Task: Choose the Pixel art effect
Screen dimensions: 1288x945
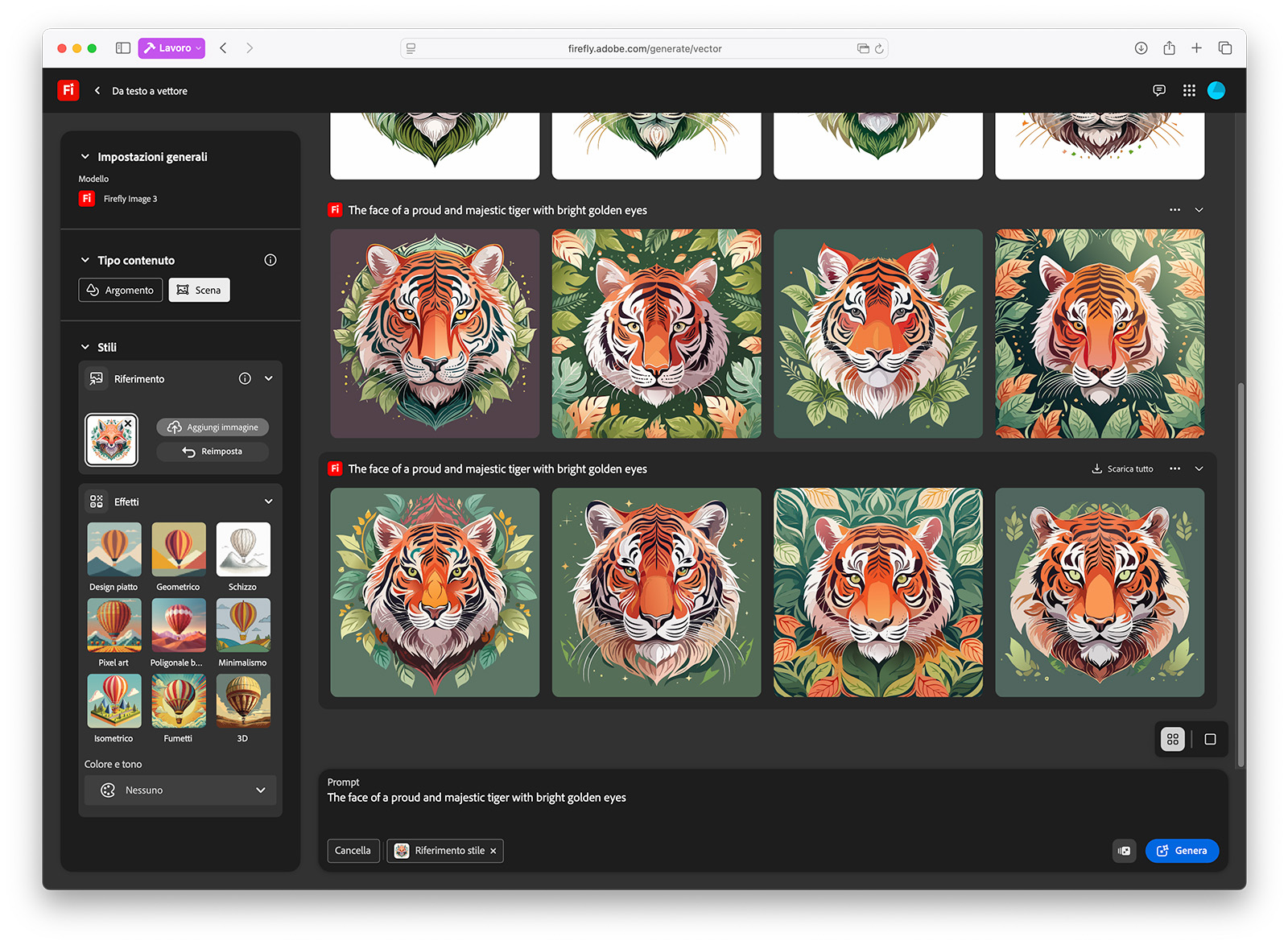Action: 114,625
